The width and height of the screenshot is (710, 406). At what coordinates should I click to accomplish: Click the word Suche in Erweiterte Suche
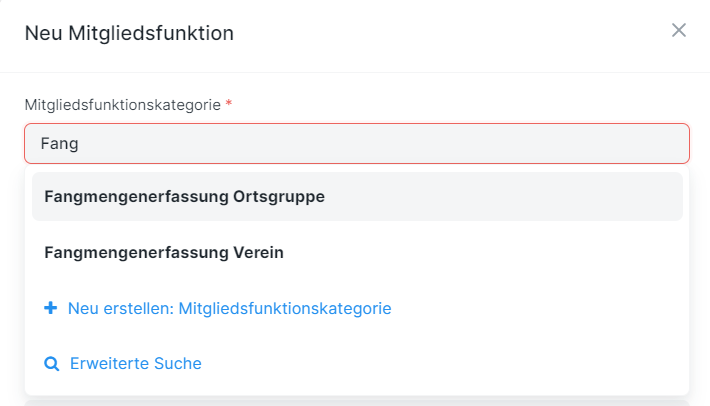click(x=179, y=364)
